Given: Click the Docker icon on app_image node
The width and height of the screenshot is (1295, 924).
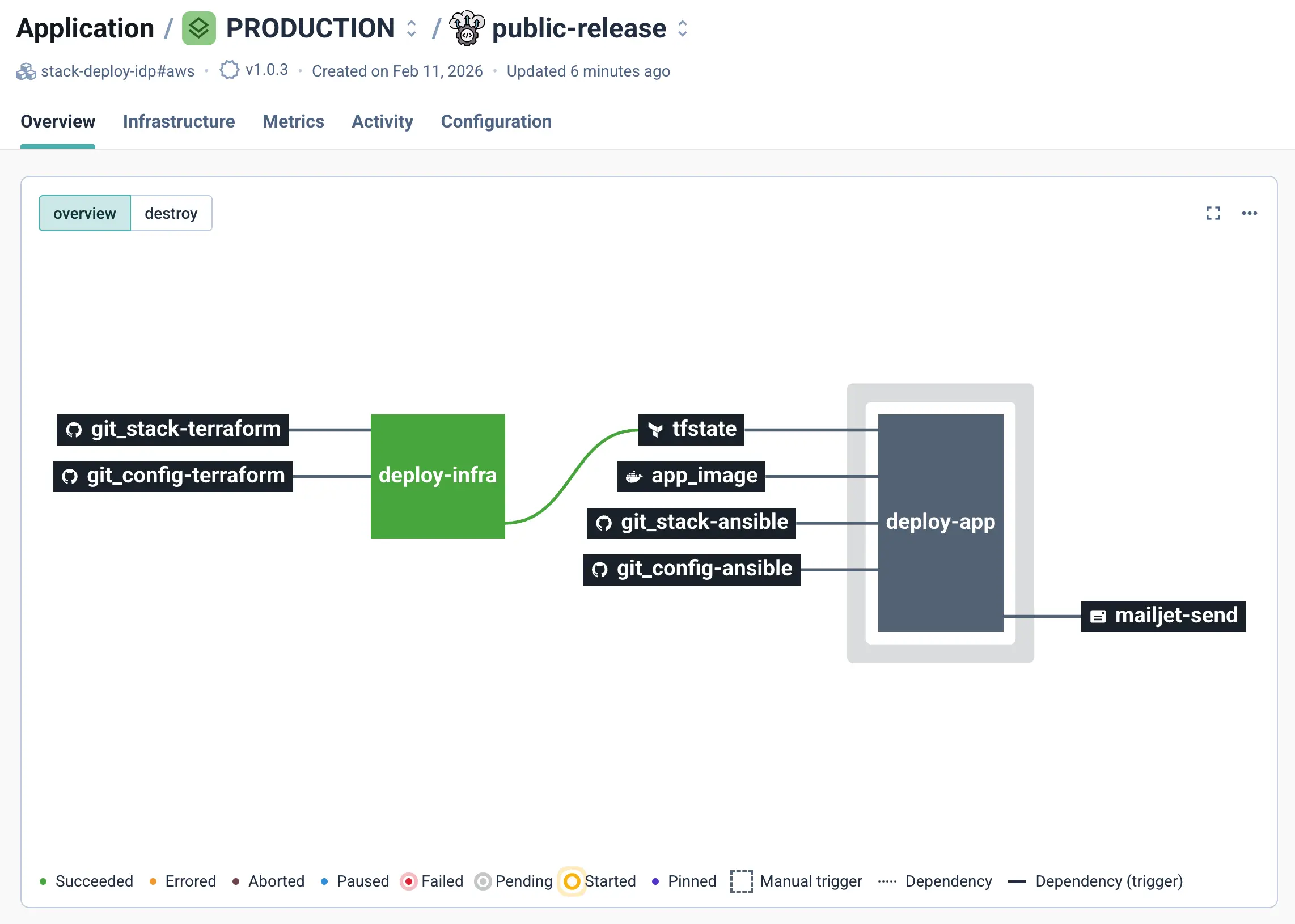Looking at the screenshot, I should coord(634,476).
